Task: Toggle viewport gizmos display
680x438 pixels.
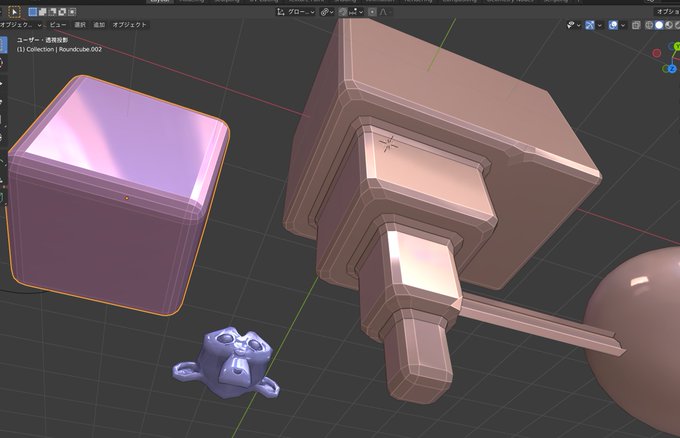Action: tap(590, 25)
